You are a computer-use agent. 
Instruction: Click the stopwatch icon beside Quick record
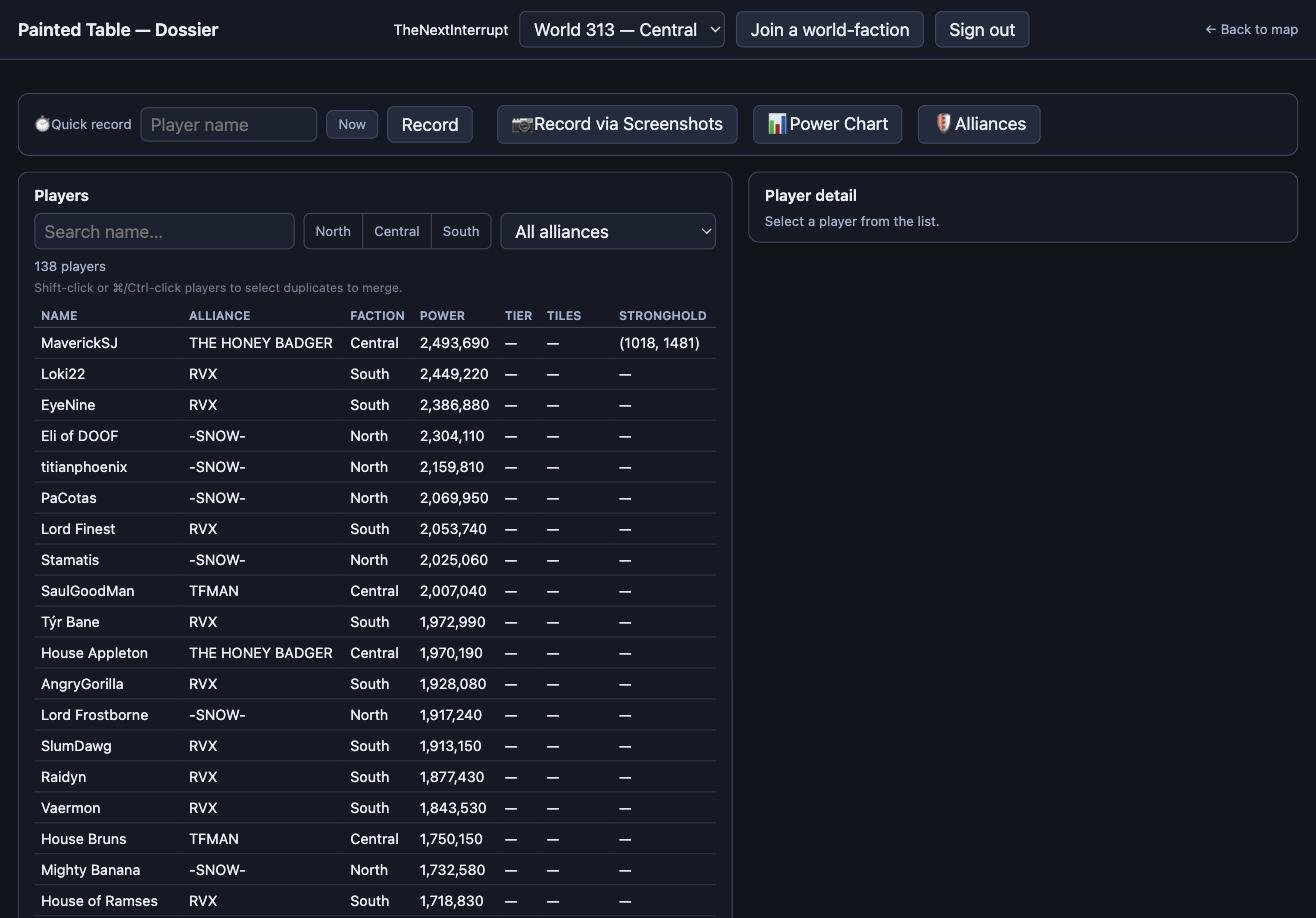click(x=42, y=124)
